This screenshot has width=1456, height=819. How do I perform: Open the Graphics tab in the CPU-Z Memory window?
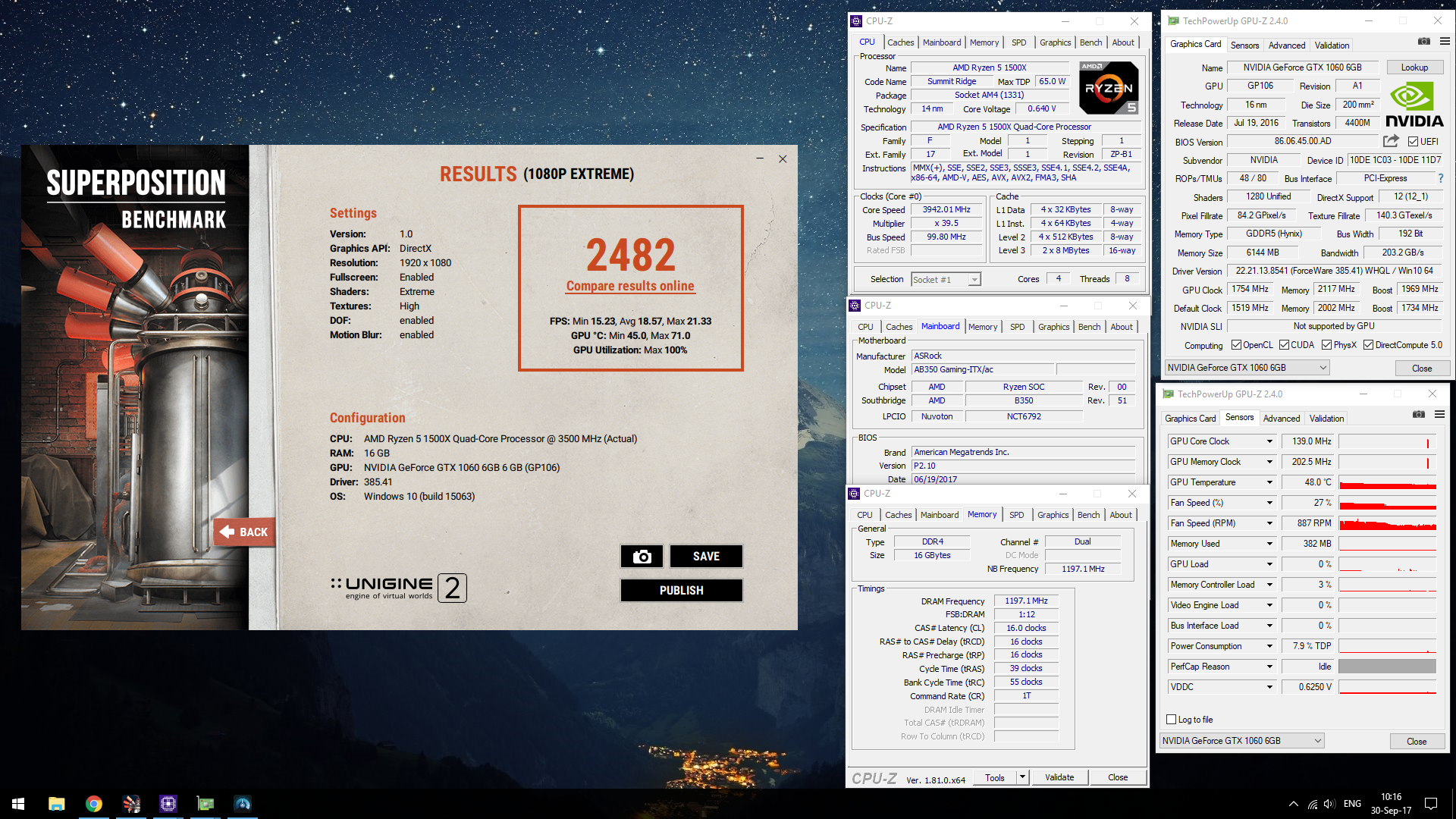coord(1053,515)
